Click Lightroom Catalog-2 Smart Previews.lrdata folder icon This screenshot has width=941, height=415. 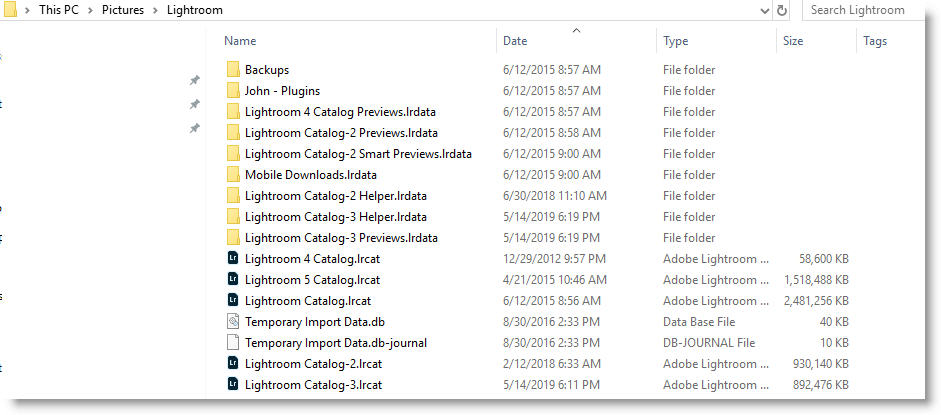click(x=233, y=154)
